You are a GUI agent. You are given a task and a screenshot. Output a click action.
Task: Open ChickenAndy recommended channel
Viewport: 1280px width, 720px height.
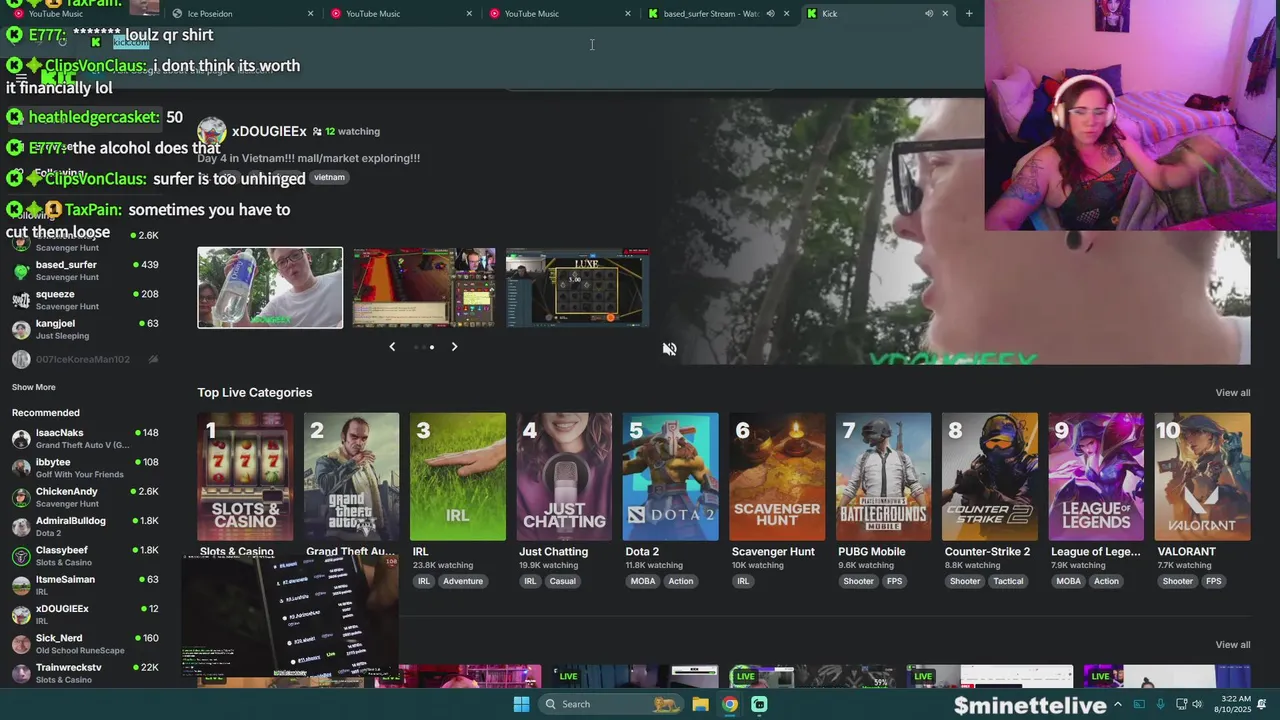pos(85,497)
